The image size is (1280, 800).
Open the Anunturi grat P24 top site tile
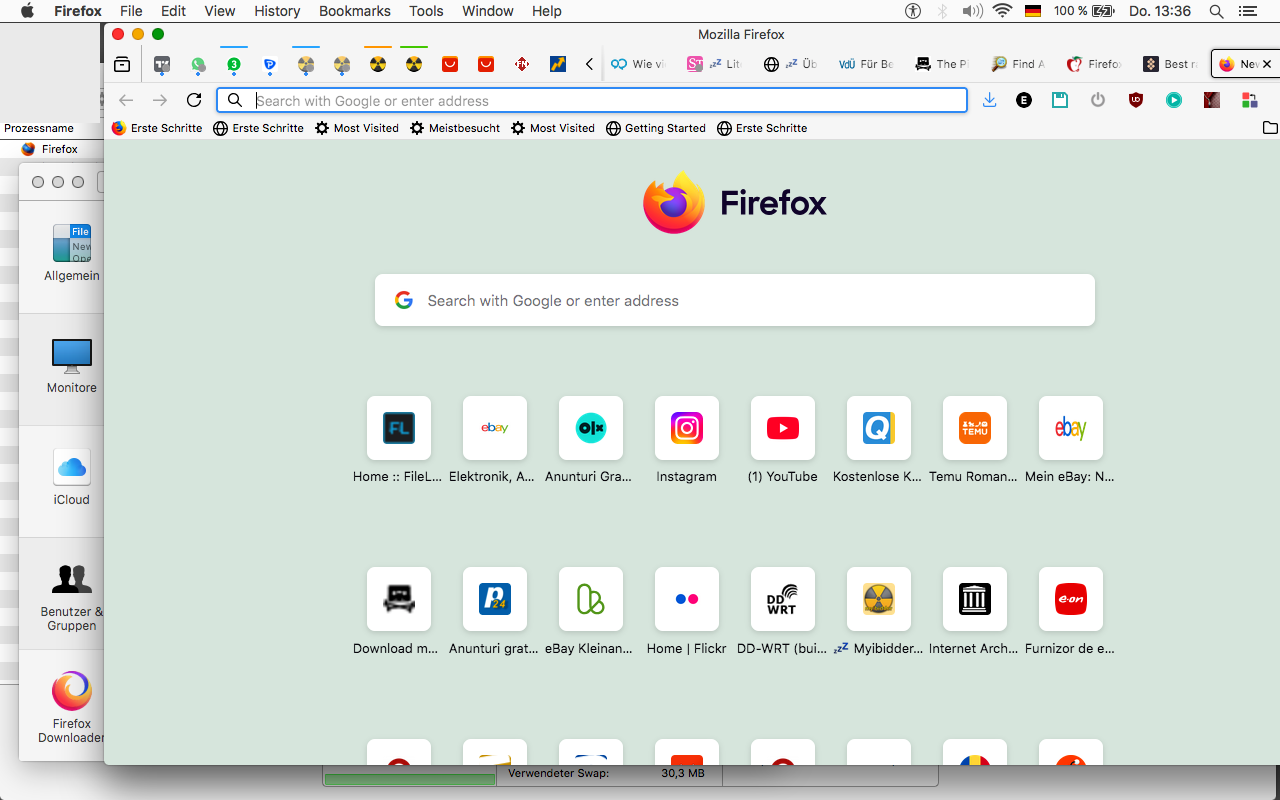[495, 600]
